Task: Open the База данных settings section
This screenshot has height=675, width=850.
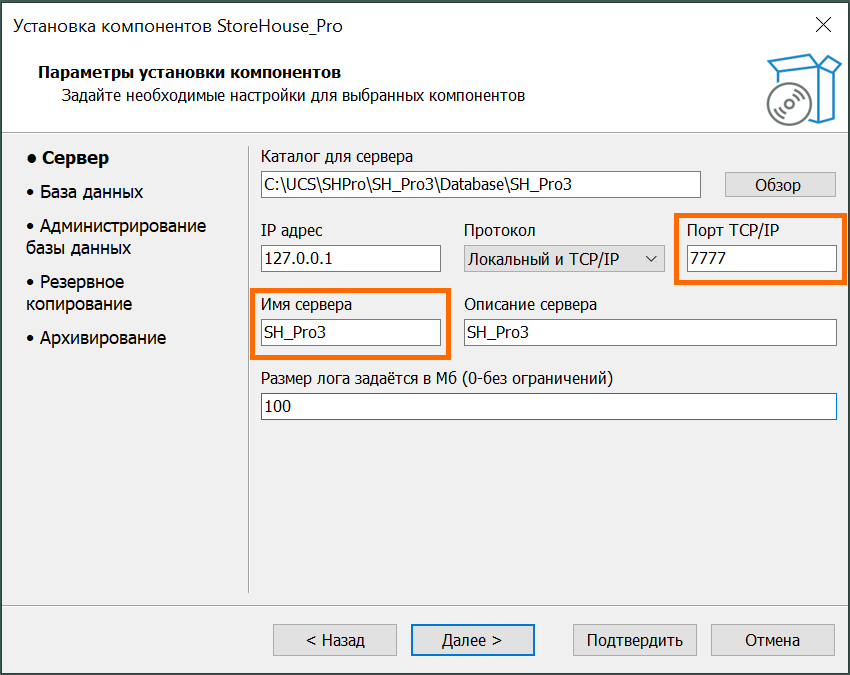Action: tap(91, 192)
